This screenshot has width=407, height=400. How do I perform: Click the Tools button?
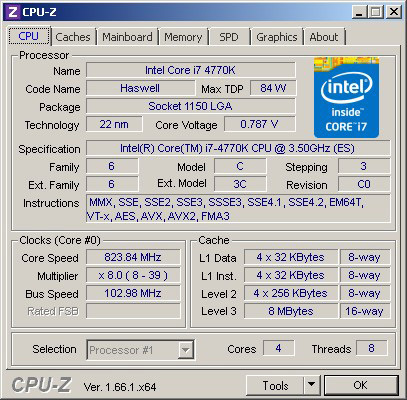point(275,385)
